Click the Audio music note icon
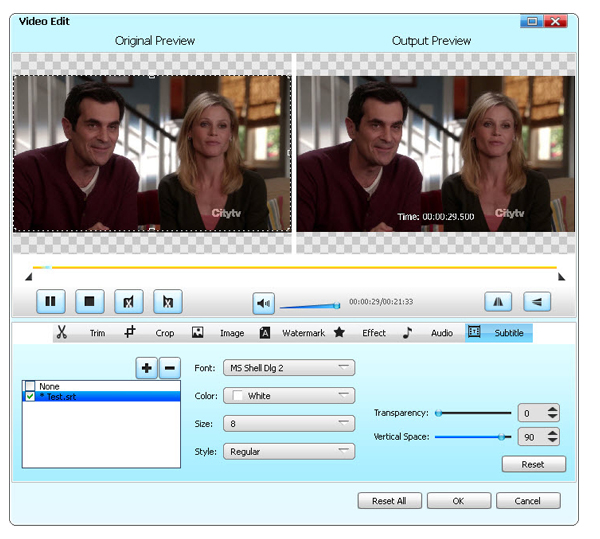Screen dimensions: 600x539 tap(408, 332)
